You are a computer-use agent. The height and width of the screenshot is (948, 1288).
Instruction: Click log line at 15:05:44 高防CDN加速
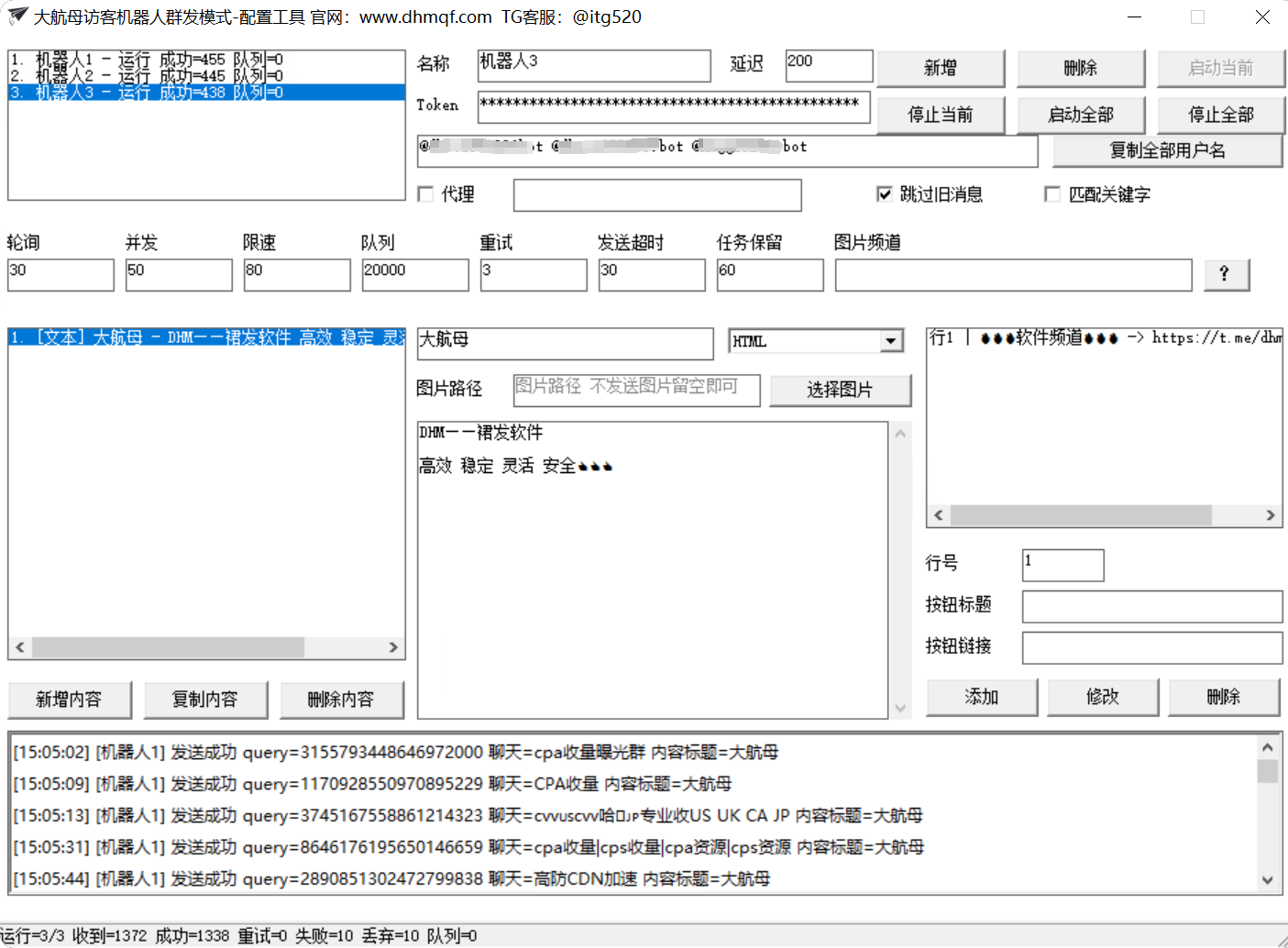392,878
